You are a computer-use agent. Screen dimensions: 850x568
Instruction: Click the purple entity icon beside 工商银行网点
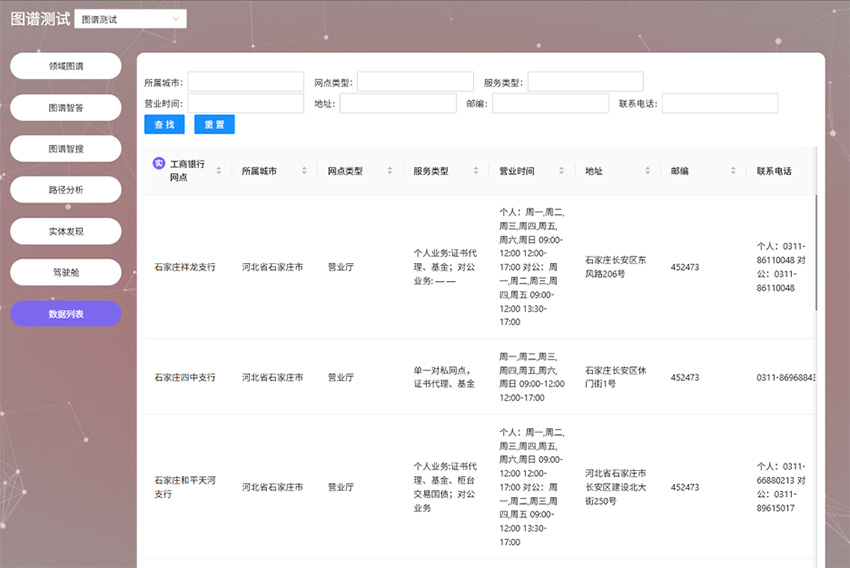(159, 163)
